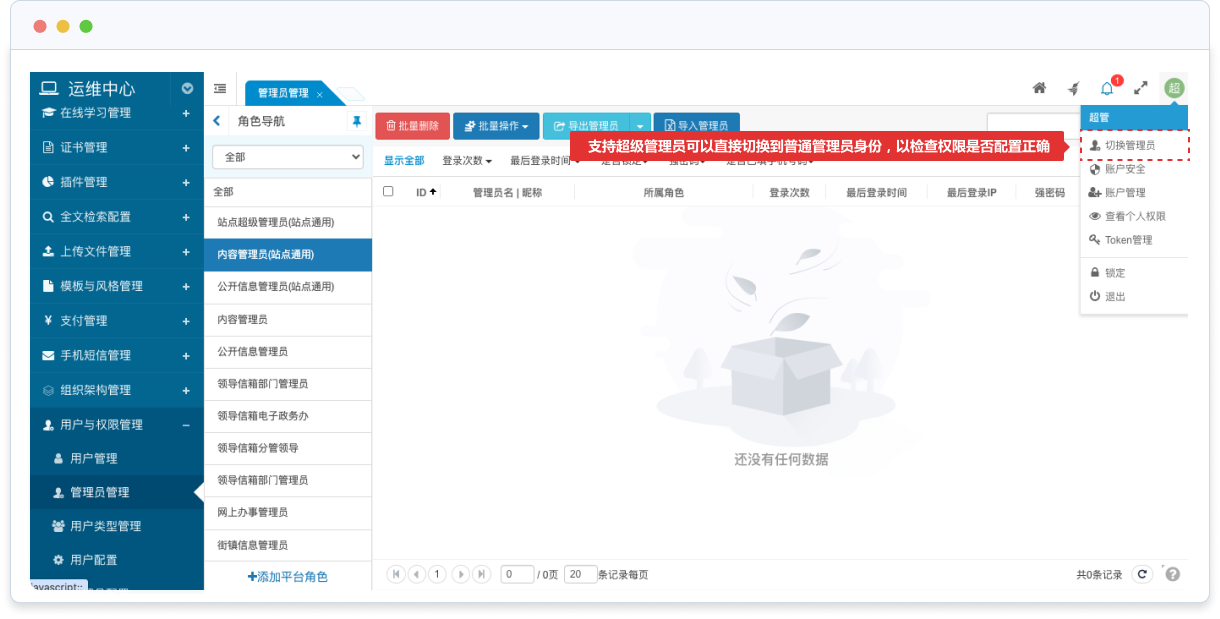Close the 管理员管理 tab

pos(320,94)
